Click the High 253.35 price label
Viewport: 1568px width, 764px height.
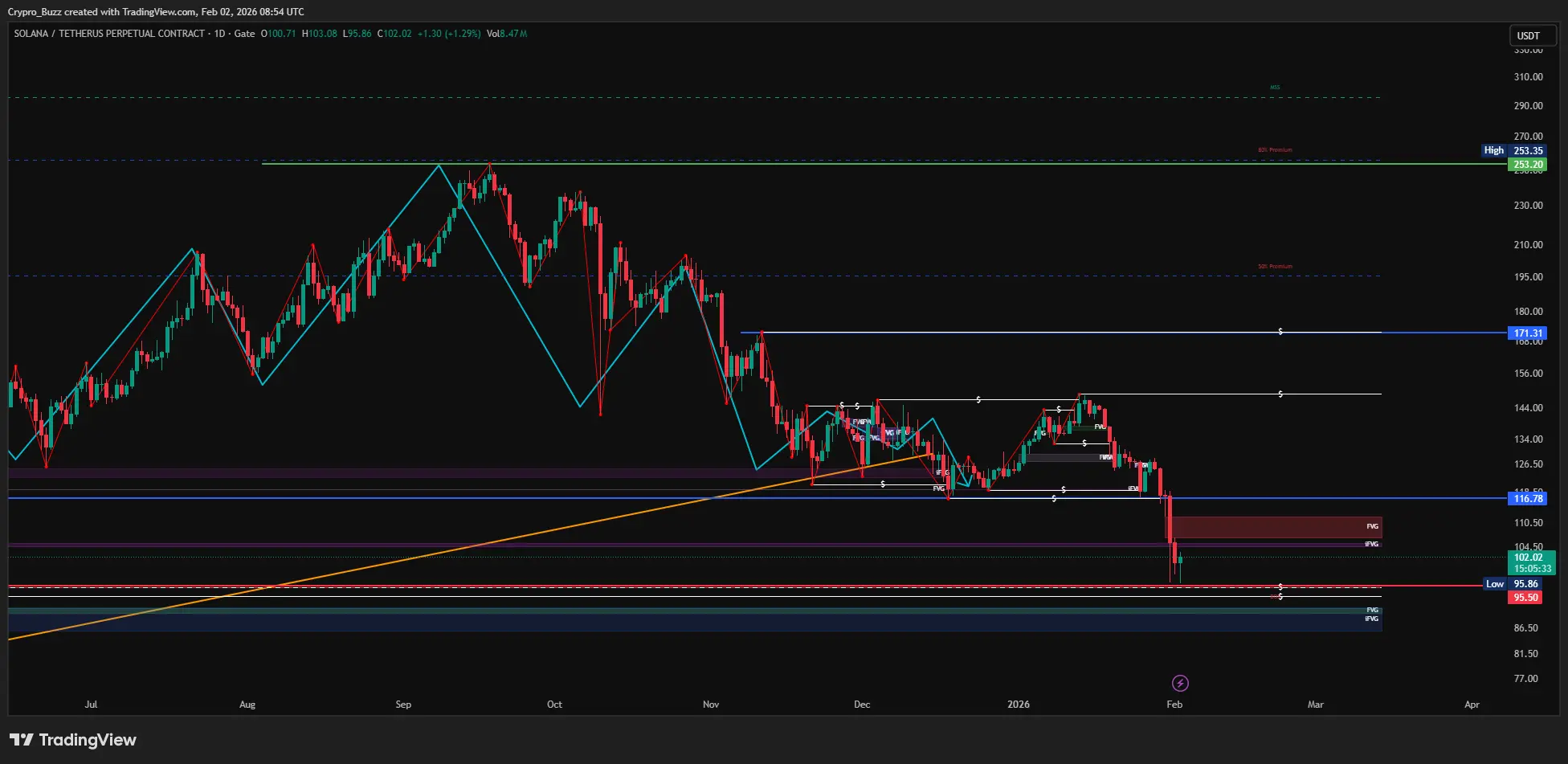point(1513,150)
